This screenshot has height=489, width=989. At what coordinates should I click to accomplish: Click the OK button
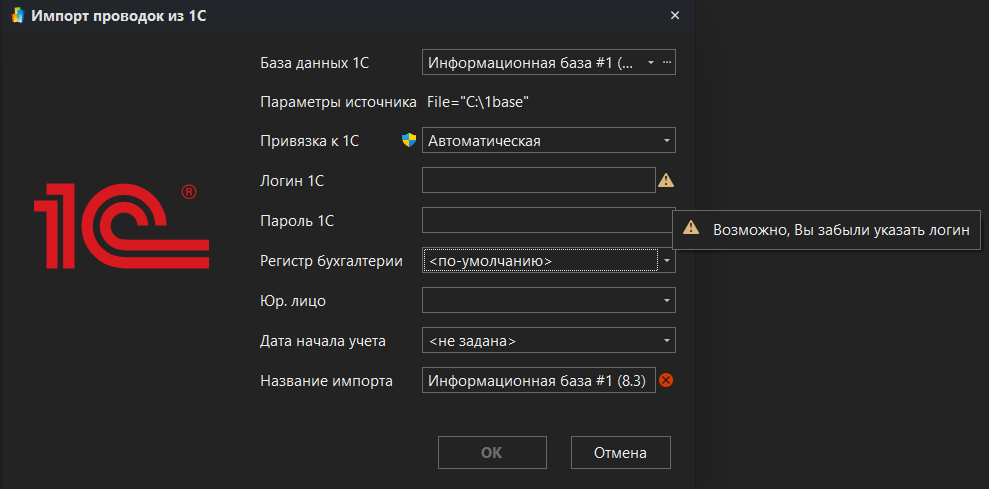click(492, 452)
